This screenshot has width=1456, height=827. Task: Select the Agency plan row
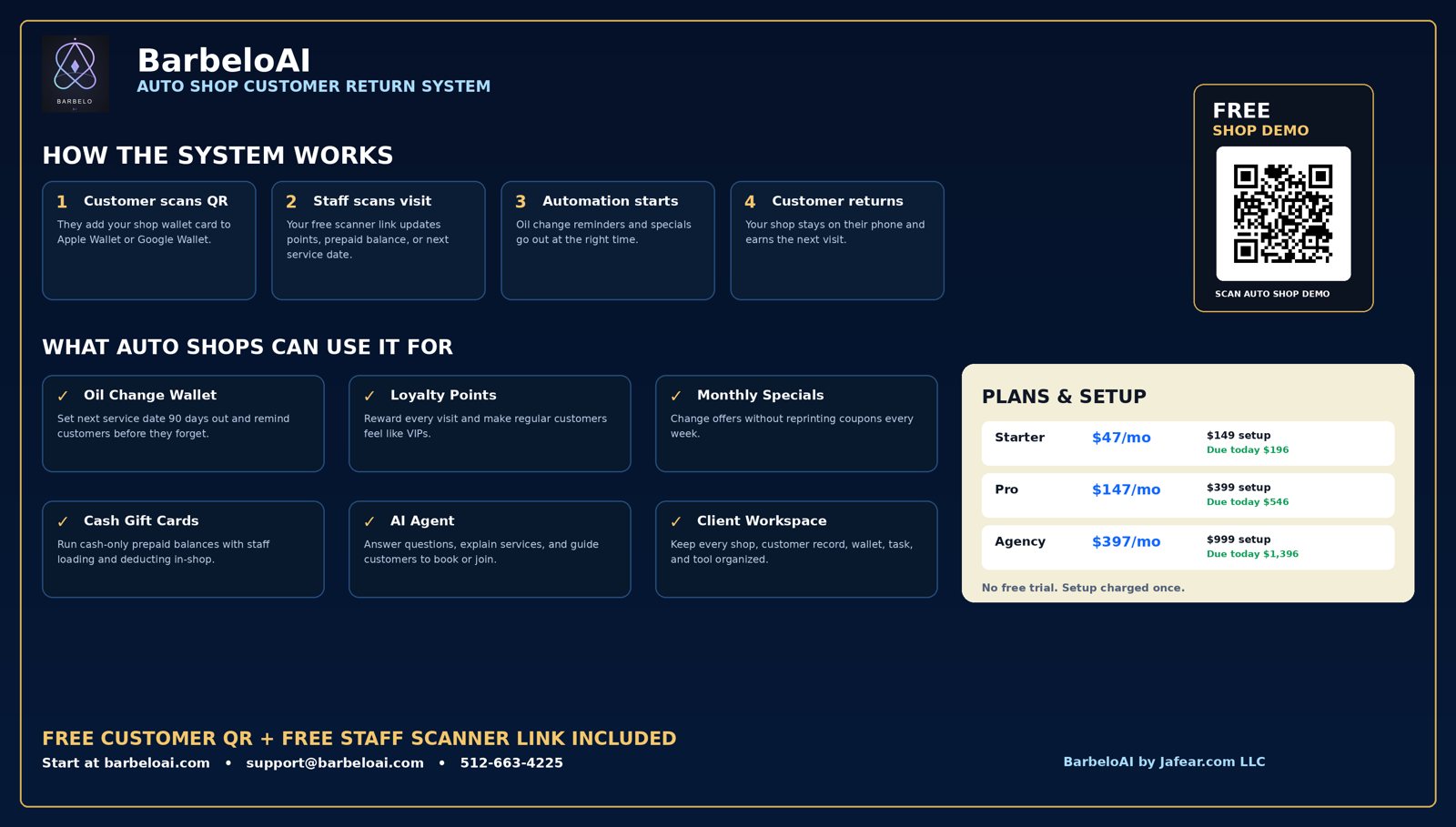[1188, 547]
